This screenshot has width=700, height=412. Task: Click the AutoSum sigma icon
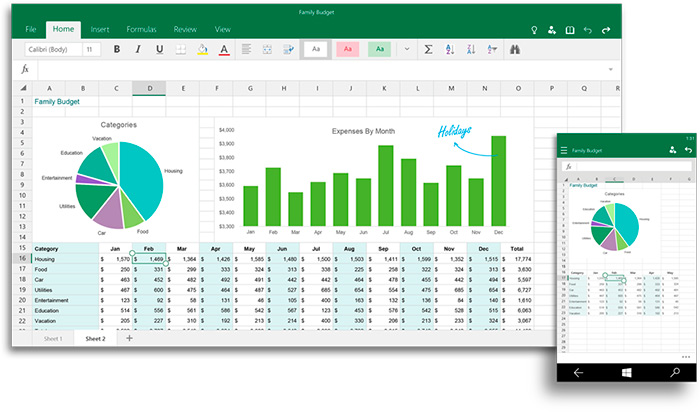[x=428, y=49]
